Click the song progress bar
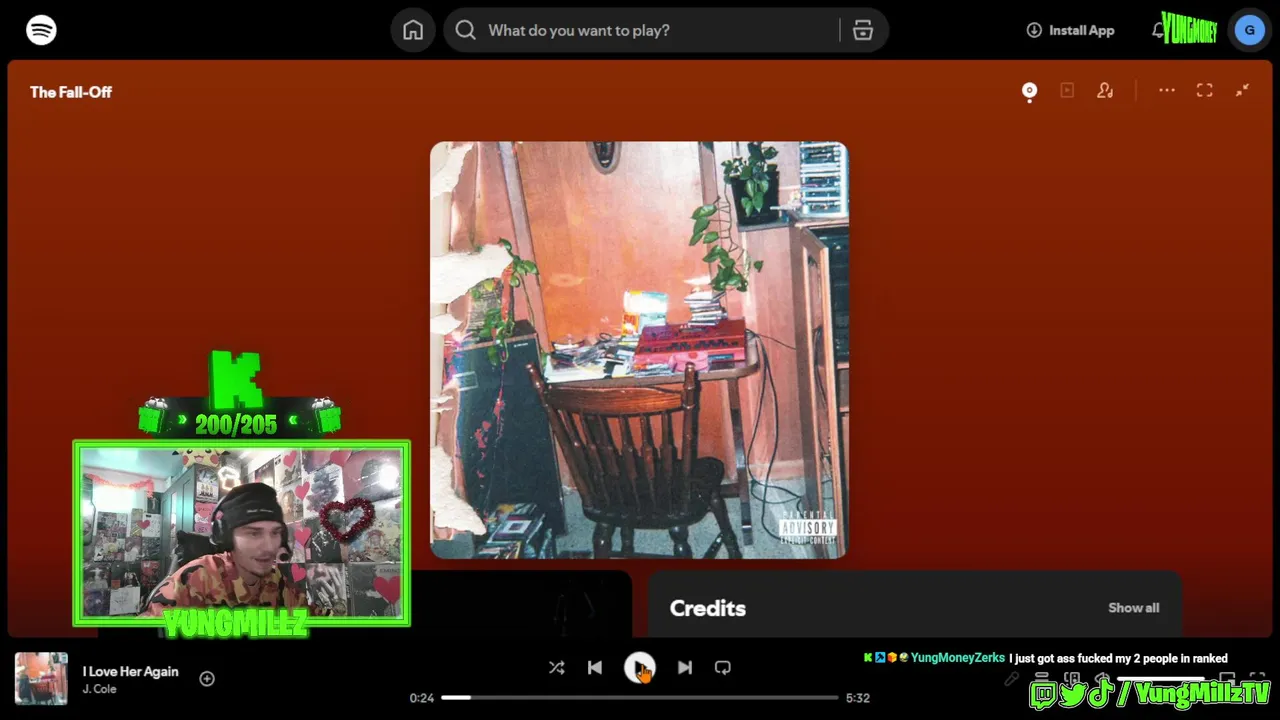This screenshot has width=1280, height=720. pos(640,698)
